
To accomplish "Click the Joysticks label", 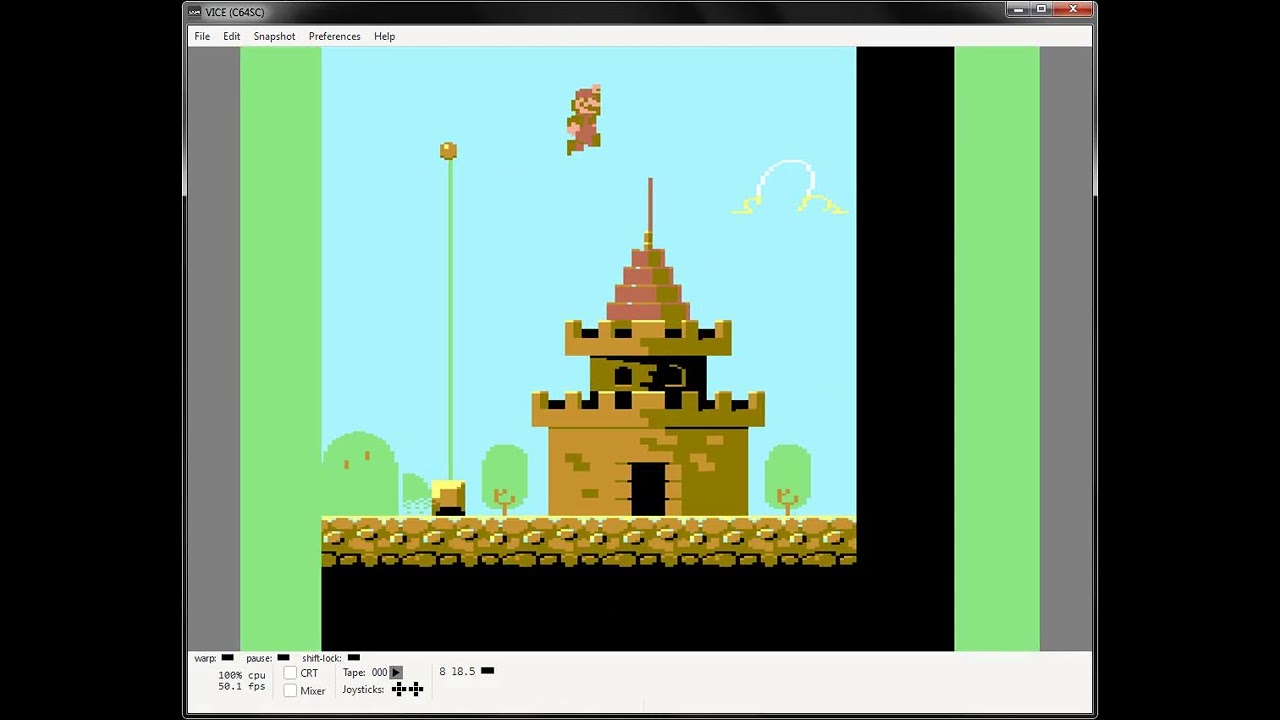I will 363,689.
